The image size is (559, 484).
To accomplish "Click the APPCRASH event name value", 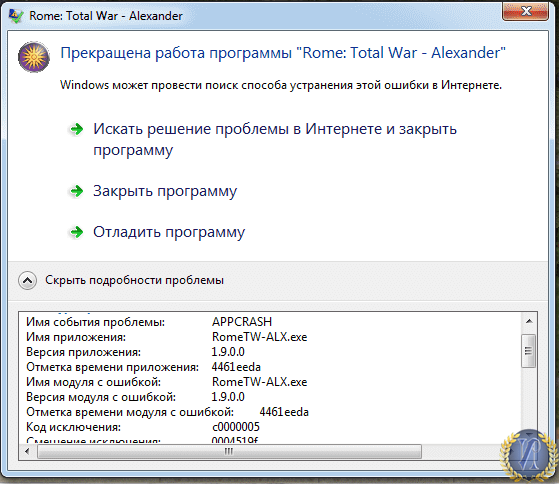I will pos(242,322).
